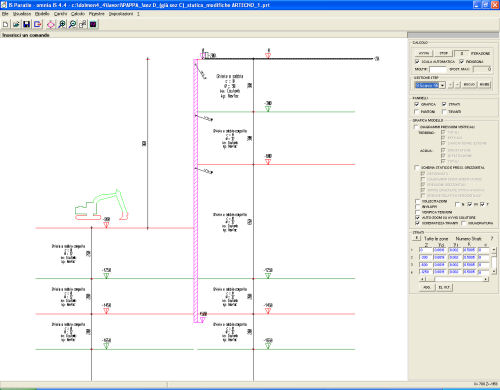This screenshot has height=390, width=500.
Task: Create a new file with toolbar icon
Action: click(6, 24)
